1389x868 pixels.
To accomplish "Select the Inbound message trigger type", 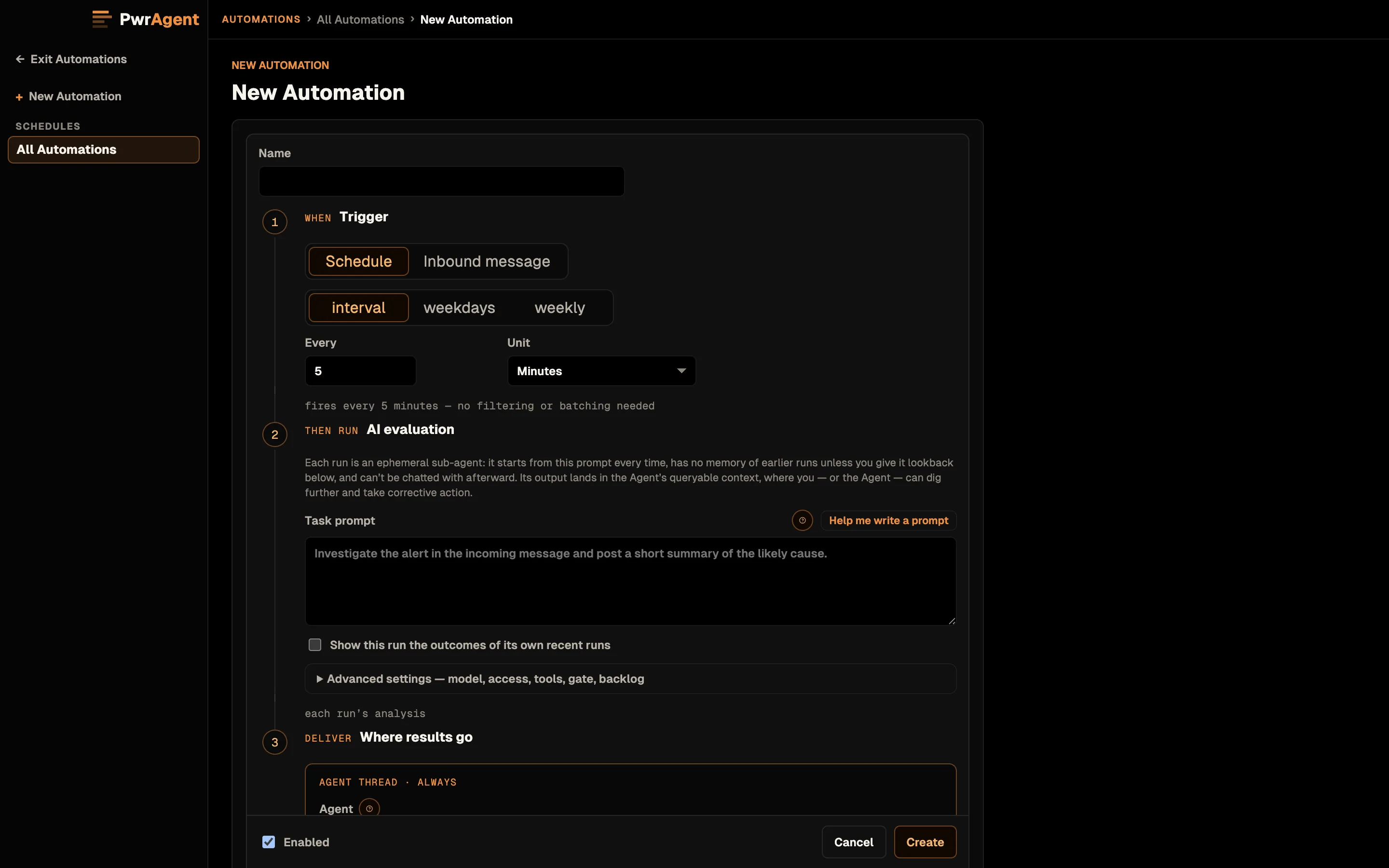I will click(x=487, y=261).
